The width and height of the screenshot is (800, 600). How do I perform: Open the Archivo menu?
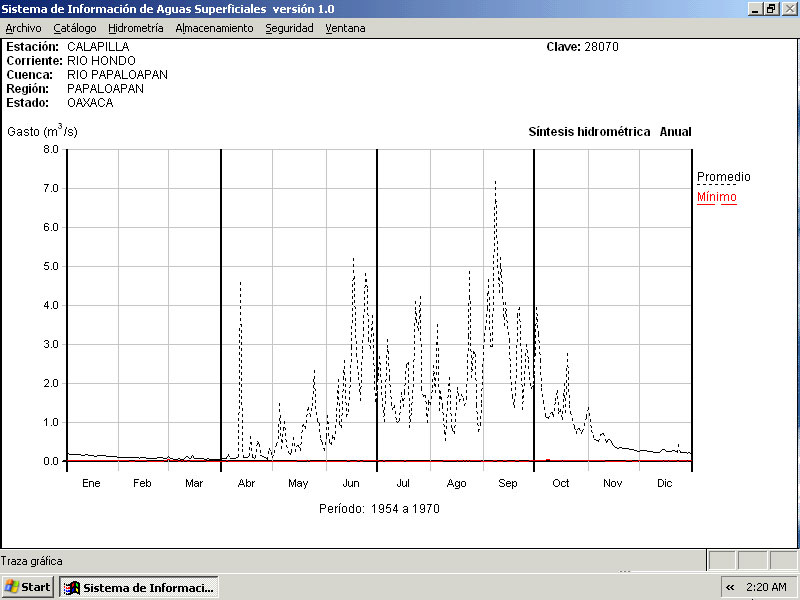pos(23,28)
